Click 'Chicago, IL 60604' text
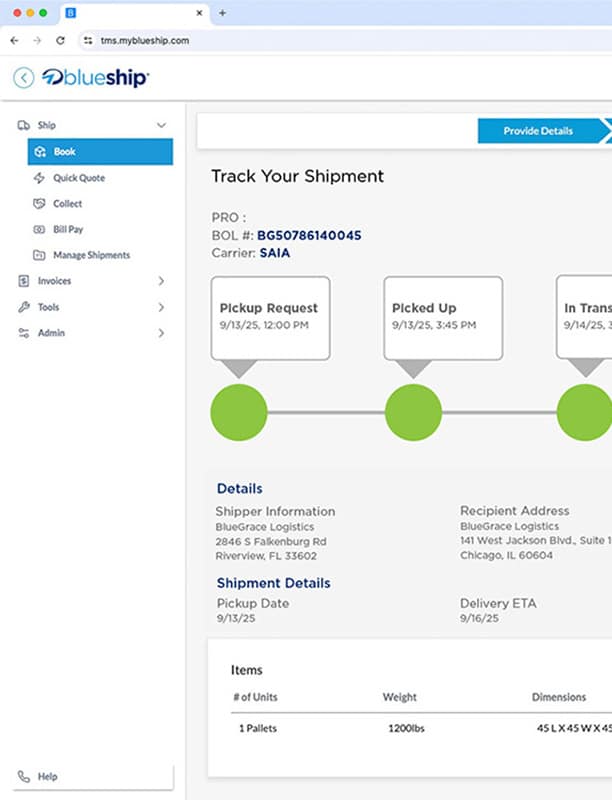 point(506,555)
